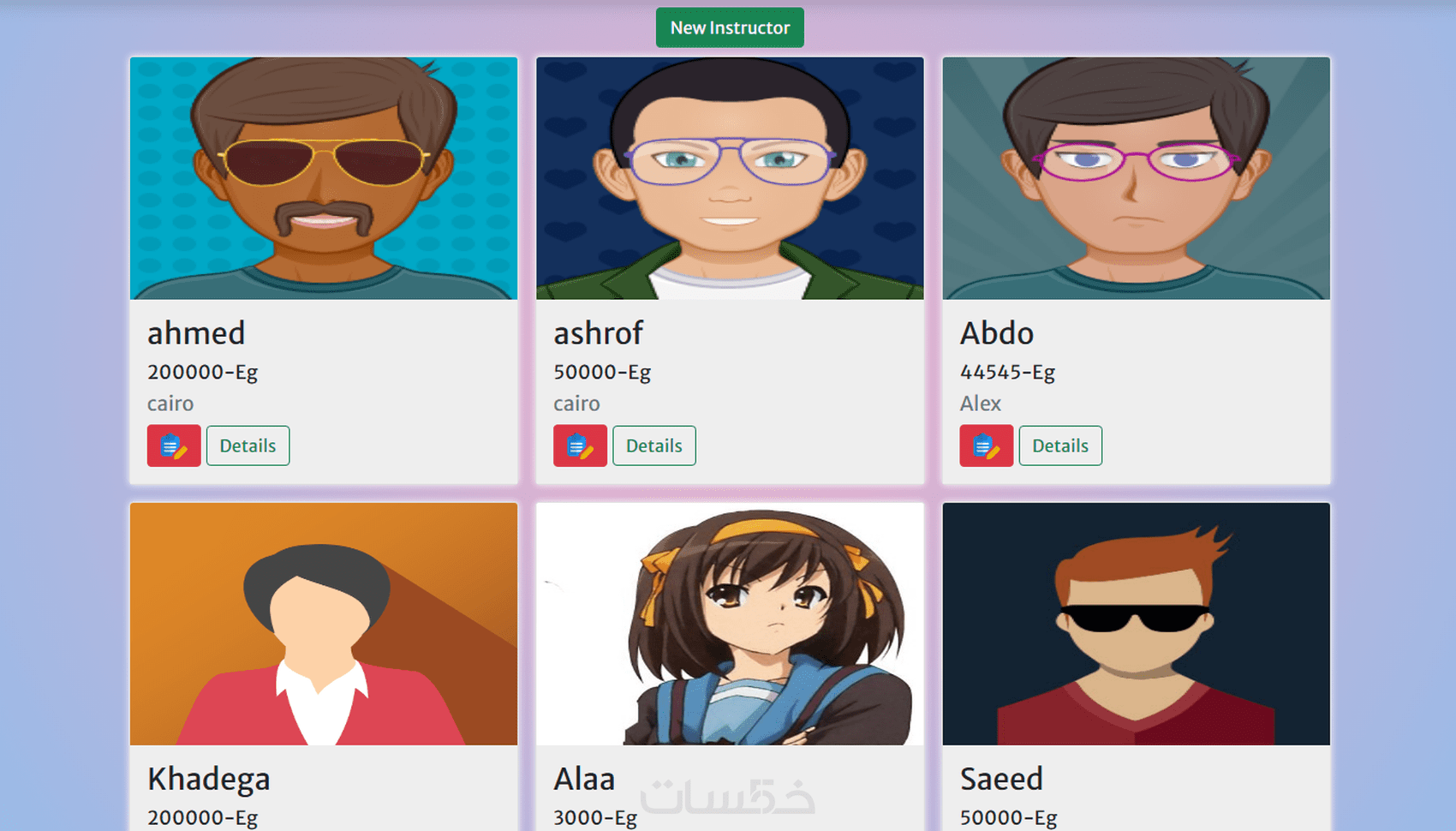The width and height of the screenshot is (1456, 831).
Task: Click the New Instructor button
Action: 730,27
